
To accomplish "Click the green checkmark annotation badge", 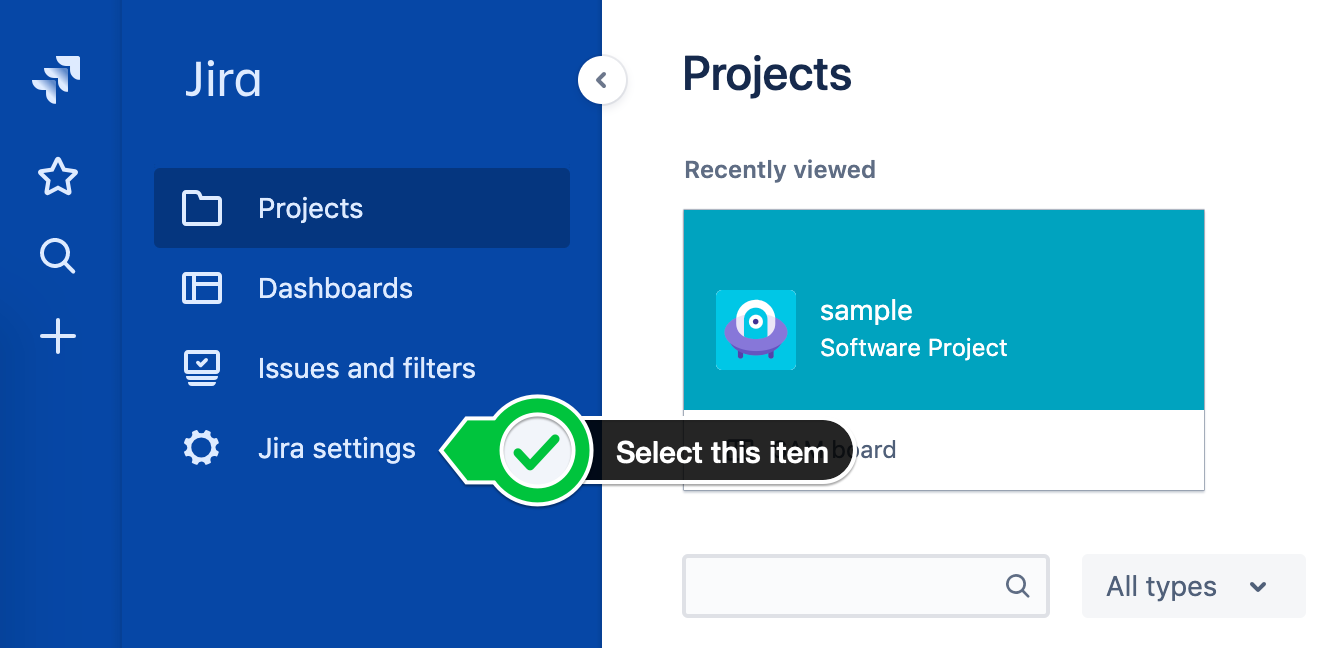I will tap(537, 452).
